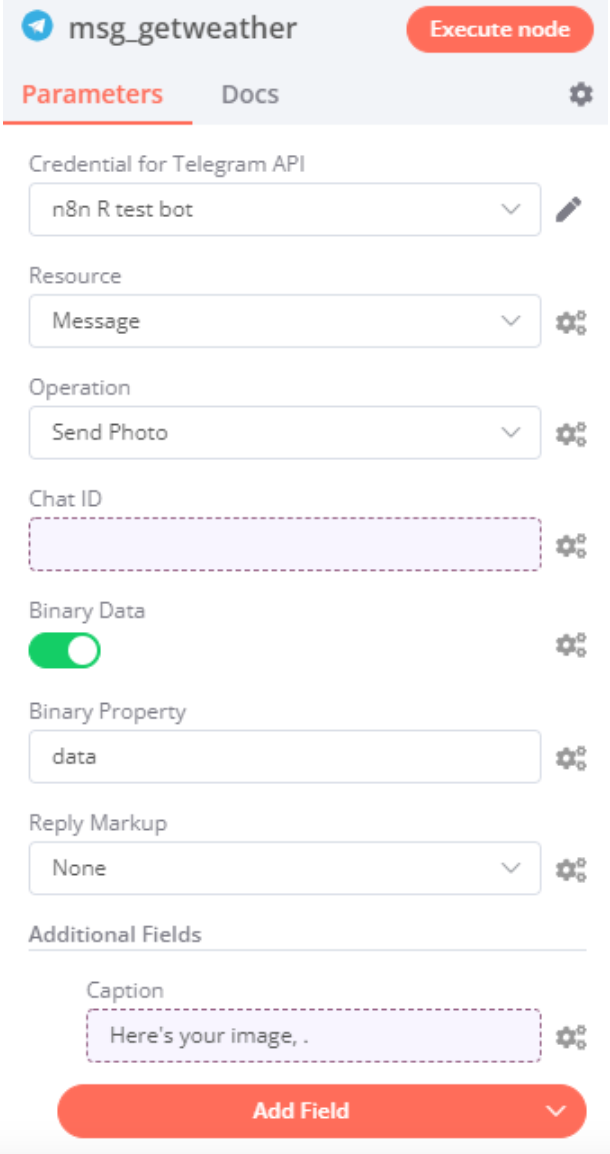Expand the Reply Markup dropdown showing None
610x1154 pixels.
[285, 867]
